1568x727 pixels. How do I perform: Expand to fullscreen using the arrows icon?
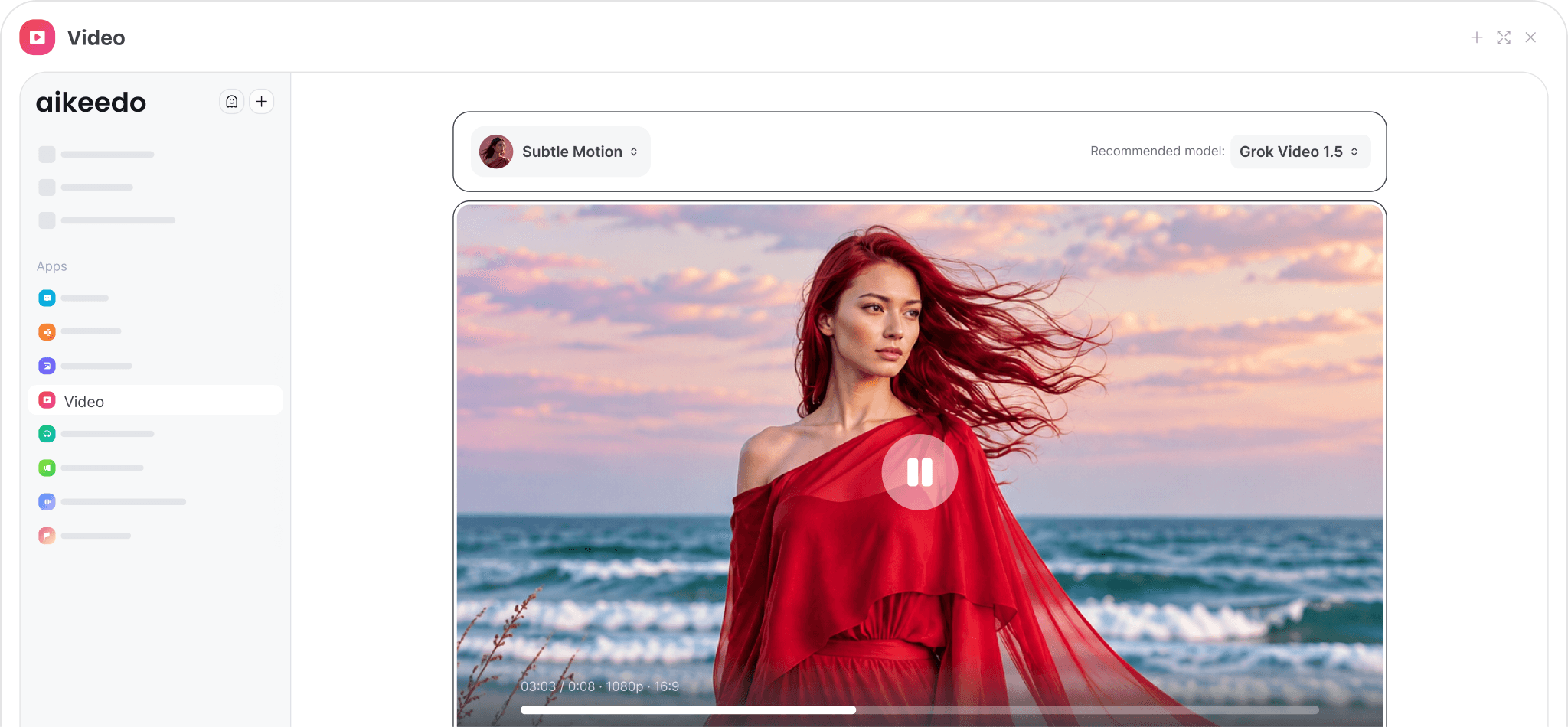tap(1504, 37)
